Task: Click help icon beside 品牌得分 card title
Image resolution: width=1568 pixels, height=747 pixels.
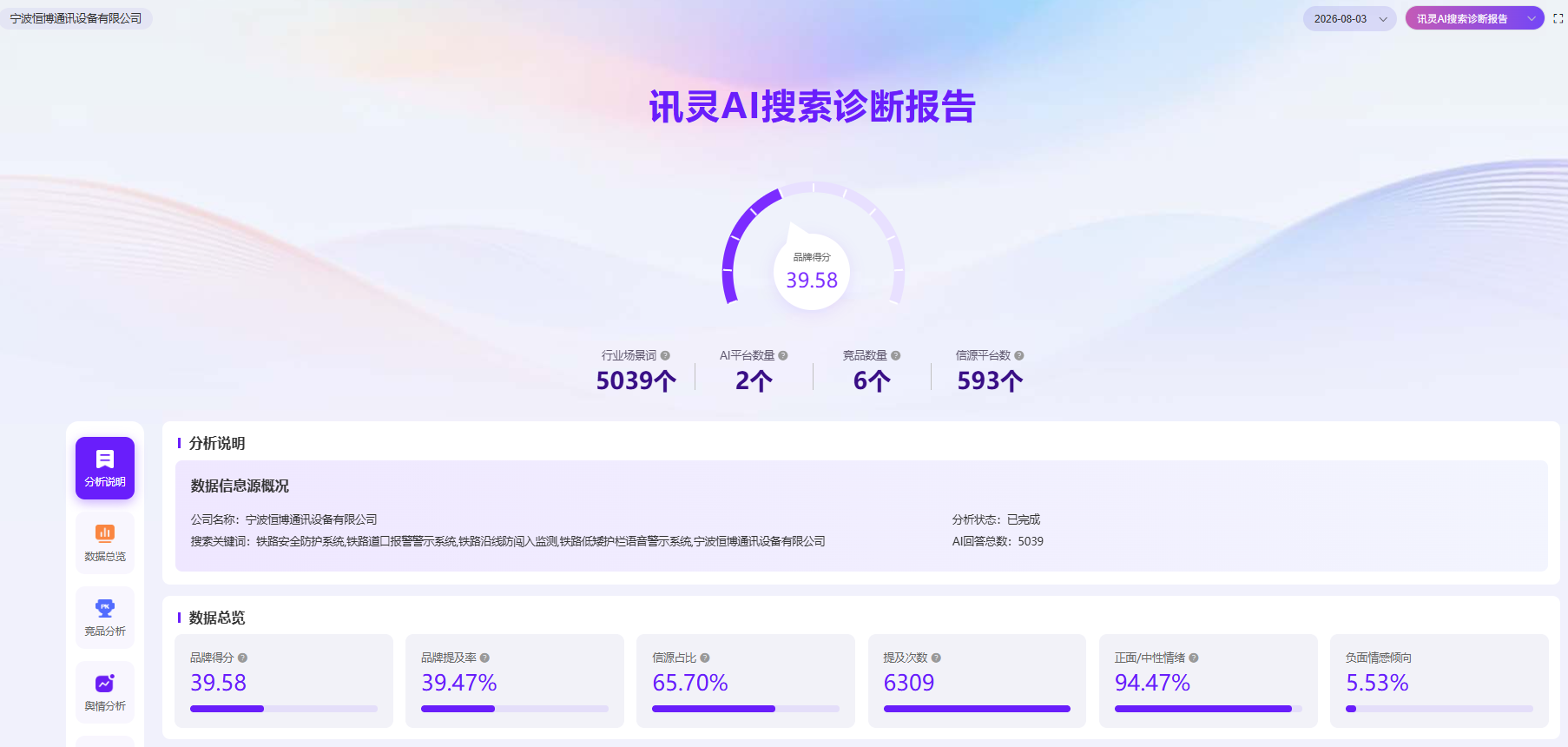Action: pyautogui.click(x=243, y=658)
